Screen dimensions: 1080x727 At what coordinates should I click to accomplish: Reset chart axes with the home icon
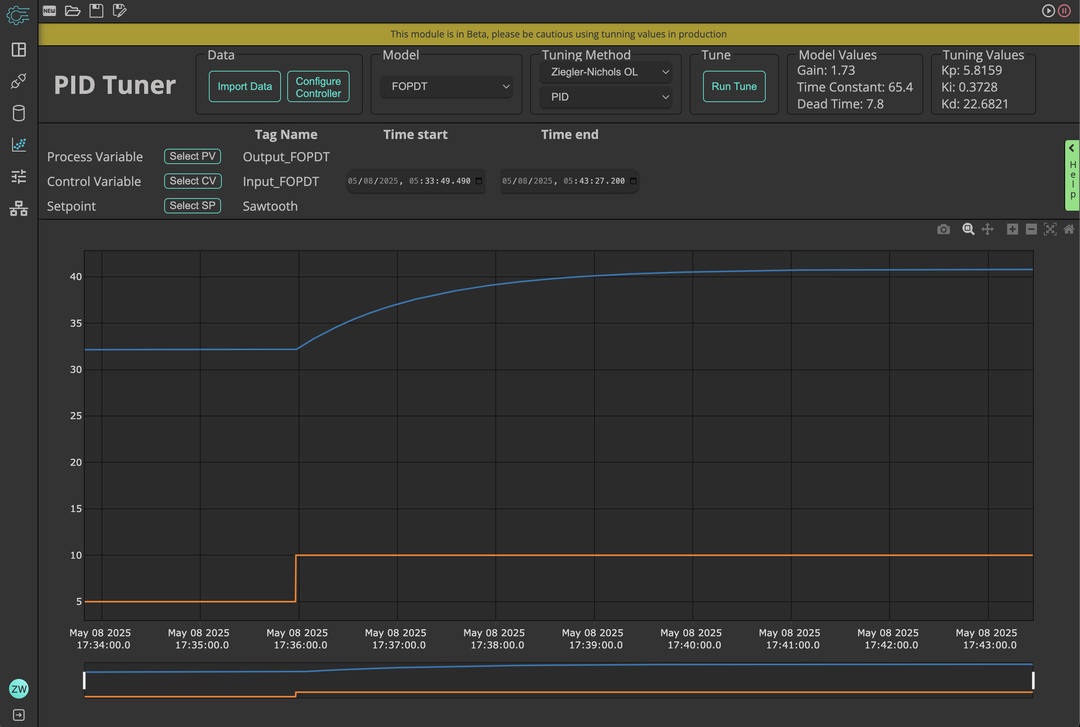tap(1069, 229)
